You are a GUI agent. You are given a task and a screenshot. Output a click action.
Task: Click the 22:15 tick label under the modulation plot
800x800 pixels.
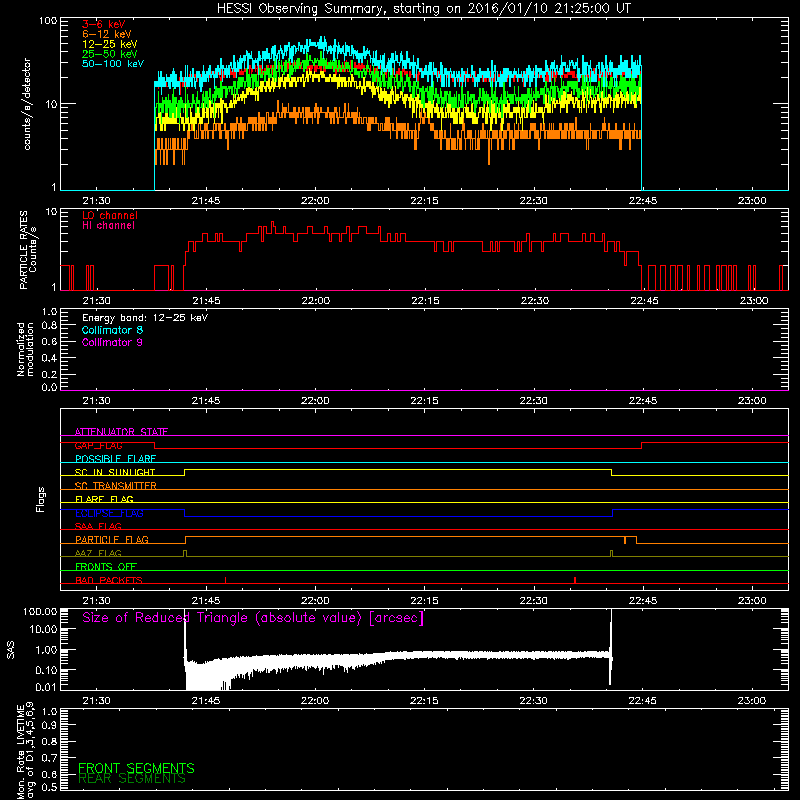(x=424, y=401)
